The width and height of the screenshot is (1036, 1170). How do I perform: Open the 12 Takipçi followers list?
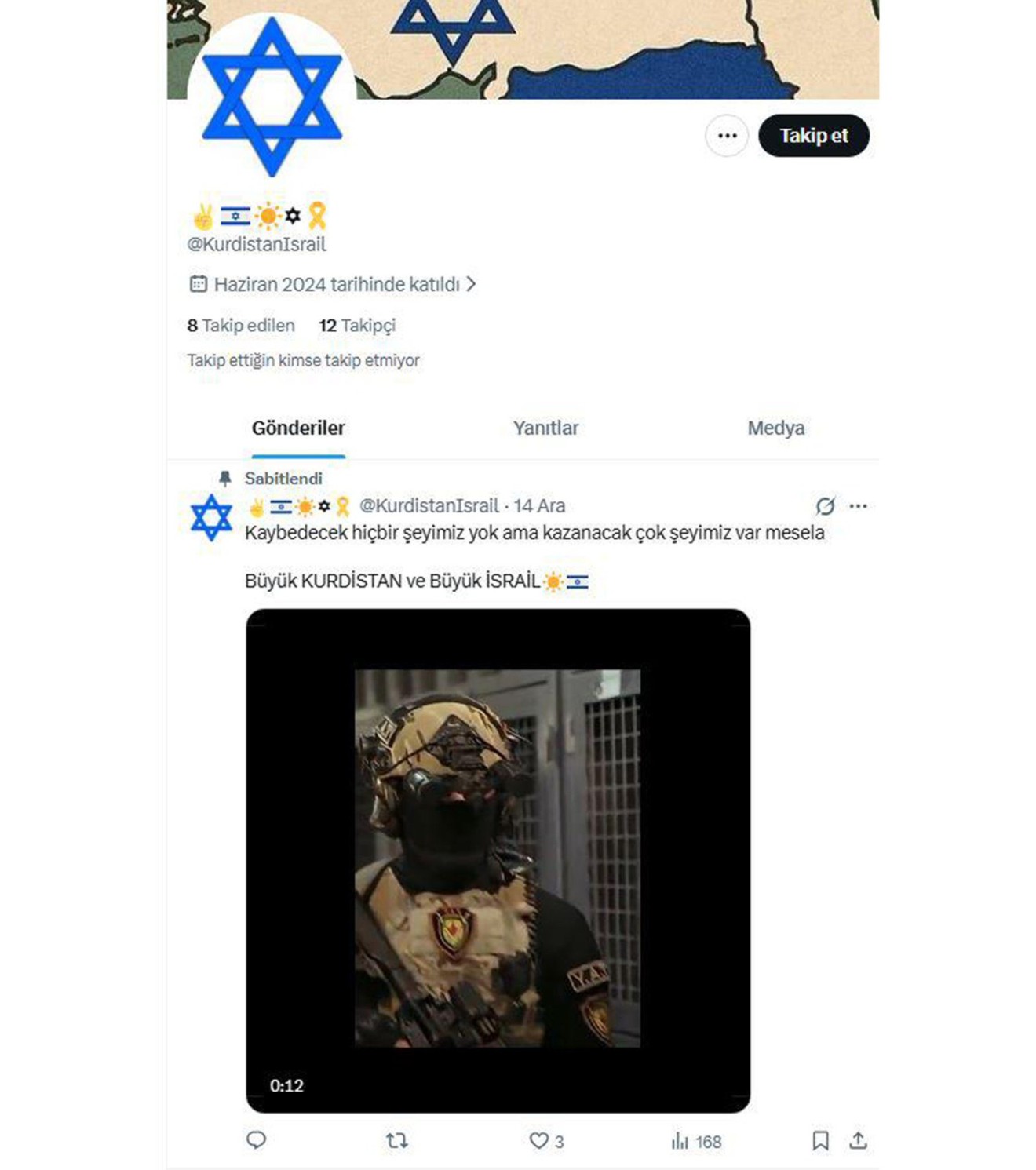357,325
